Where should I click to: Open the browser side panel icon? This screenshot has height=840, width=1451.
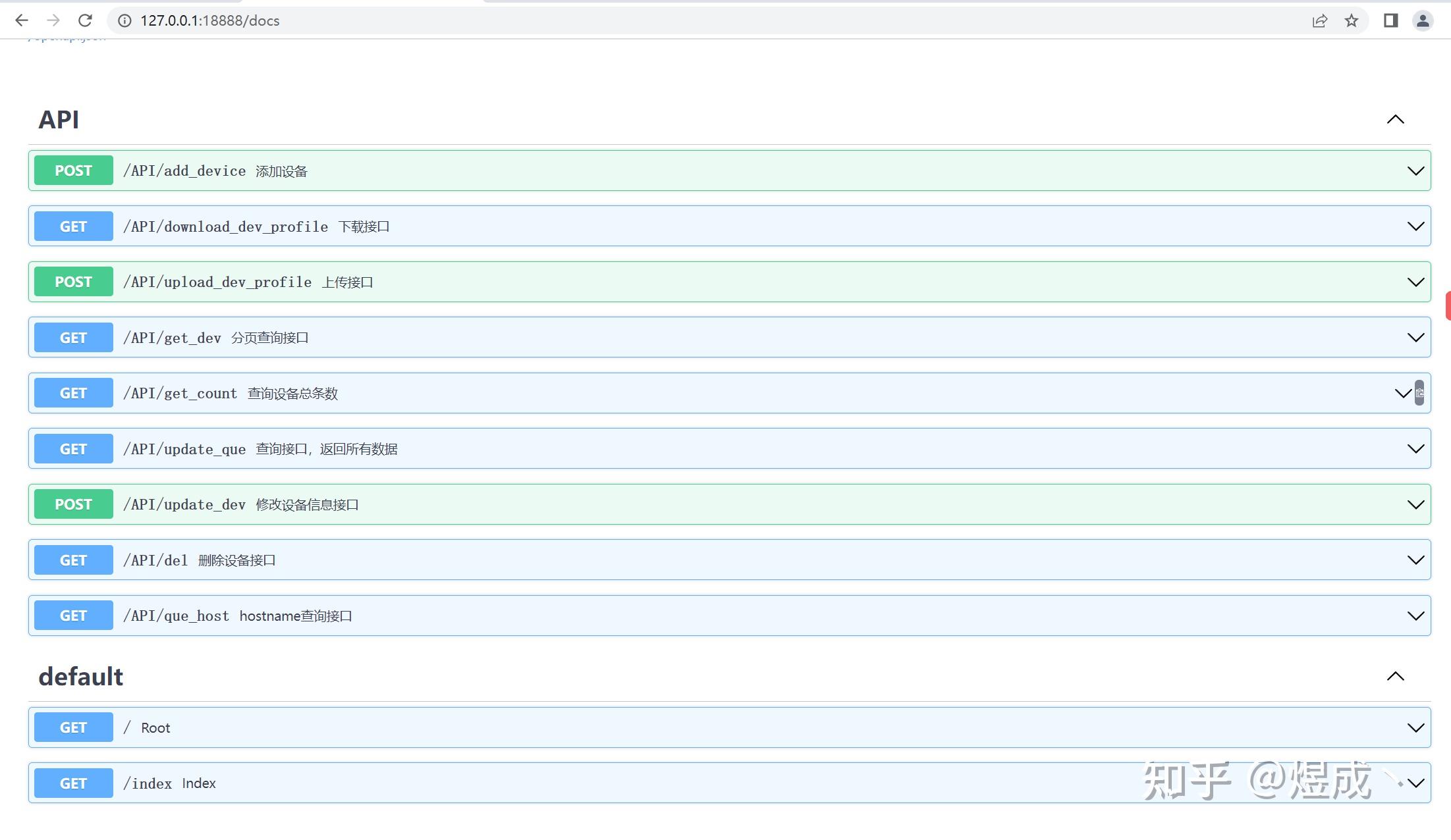coord(1390,20)
